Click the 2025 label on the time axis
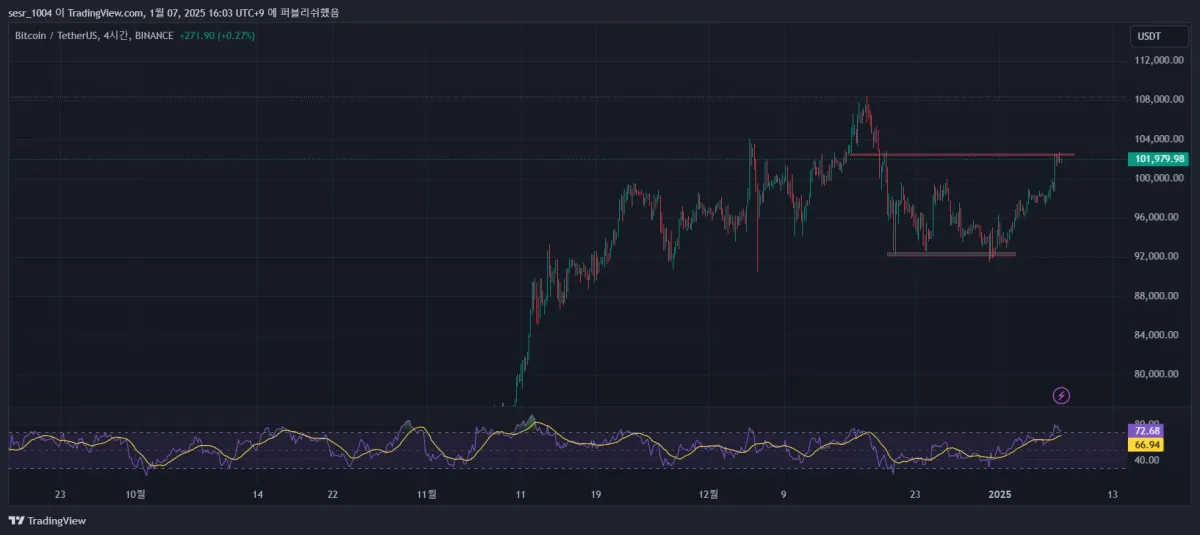This screenshot has height=535, width=1200. 1001,494
